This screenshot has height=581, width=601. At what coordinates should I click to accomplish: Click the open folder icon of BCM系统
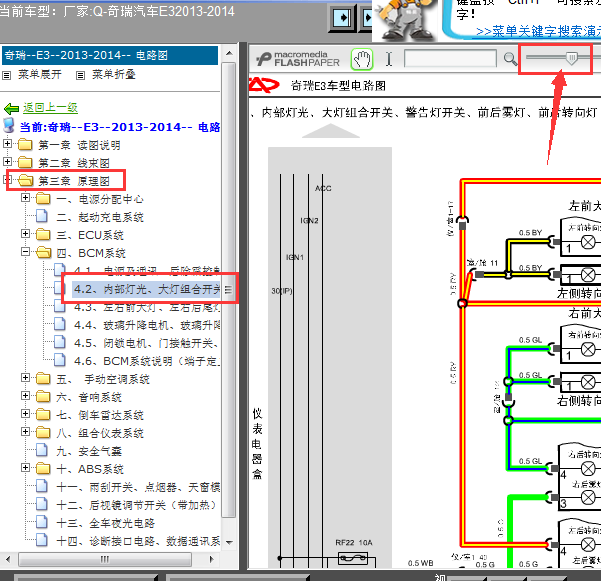click(x=44, y=253)
